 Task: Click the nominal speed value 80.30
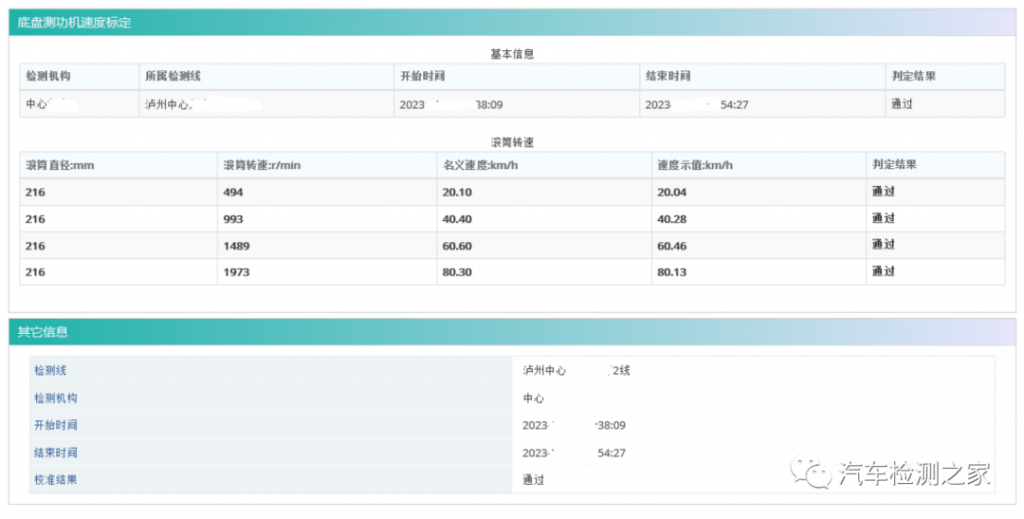pos(457,272)
